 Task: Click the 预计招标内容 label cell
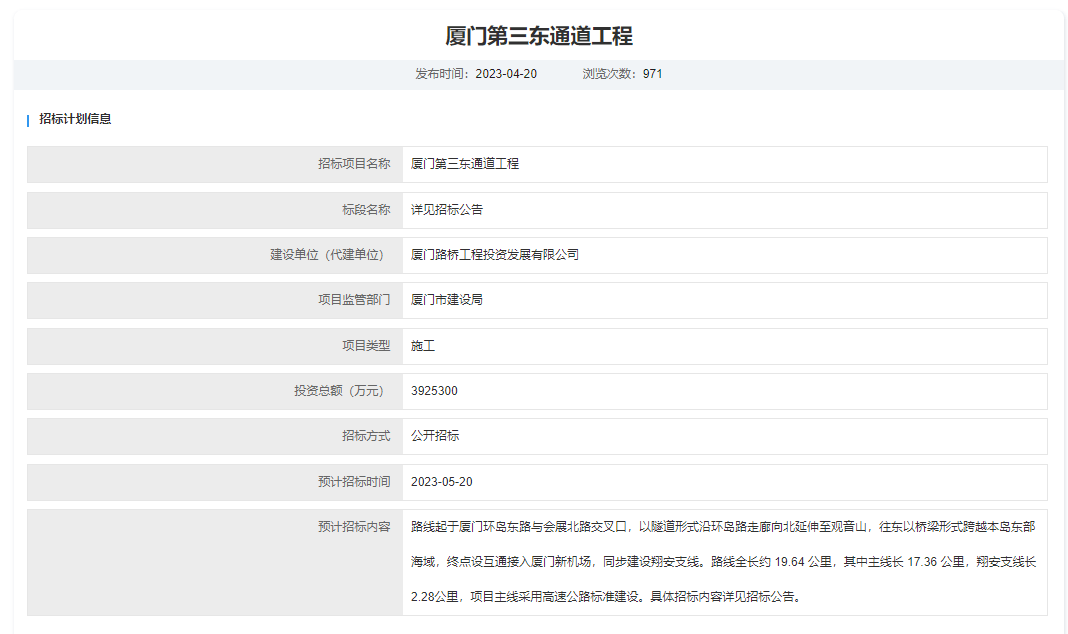(x=215, y=562)
